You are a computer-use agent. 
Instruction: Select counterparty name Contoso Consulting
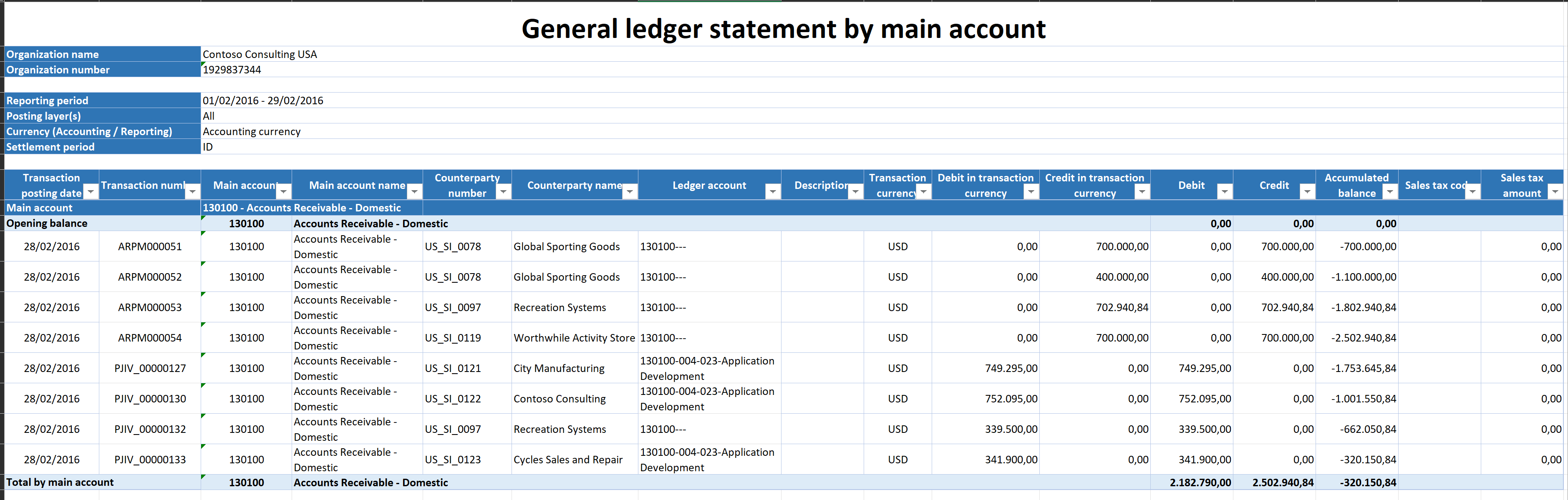[x=574, y=398]
